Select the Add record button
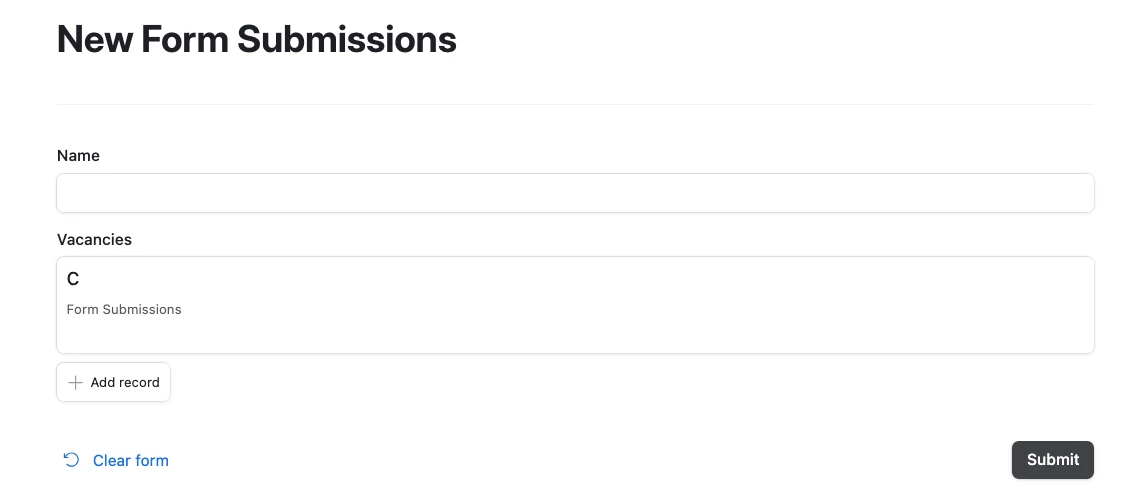1130x496 pixels. coord(113,382)
